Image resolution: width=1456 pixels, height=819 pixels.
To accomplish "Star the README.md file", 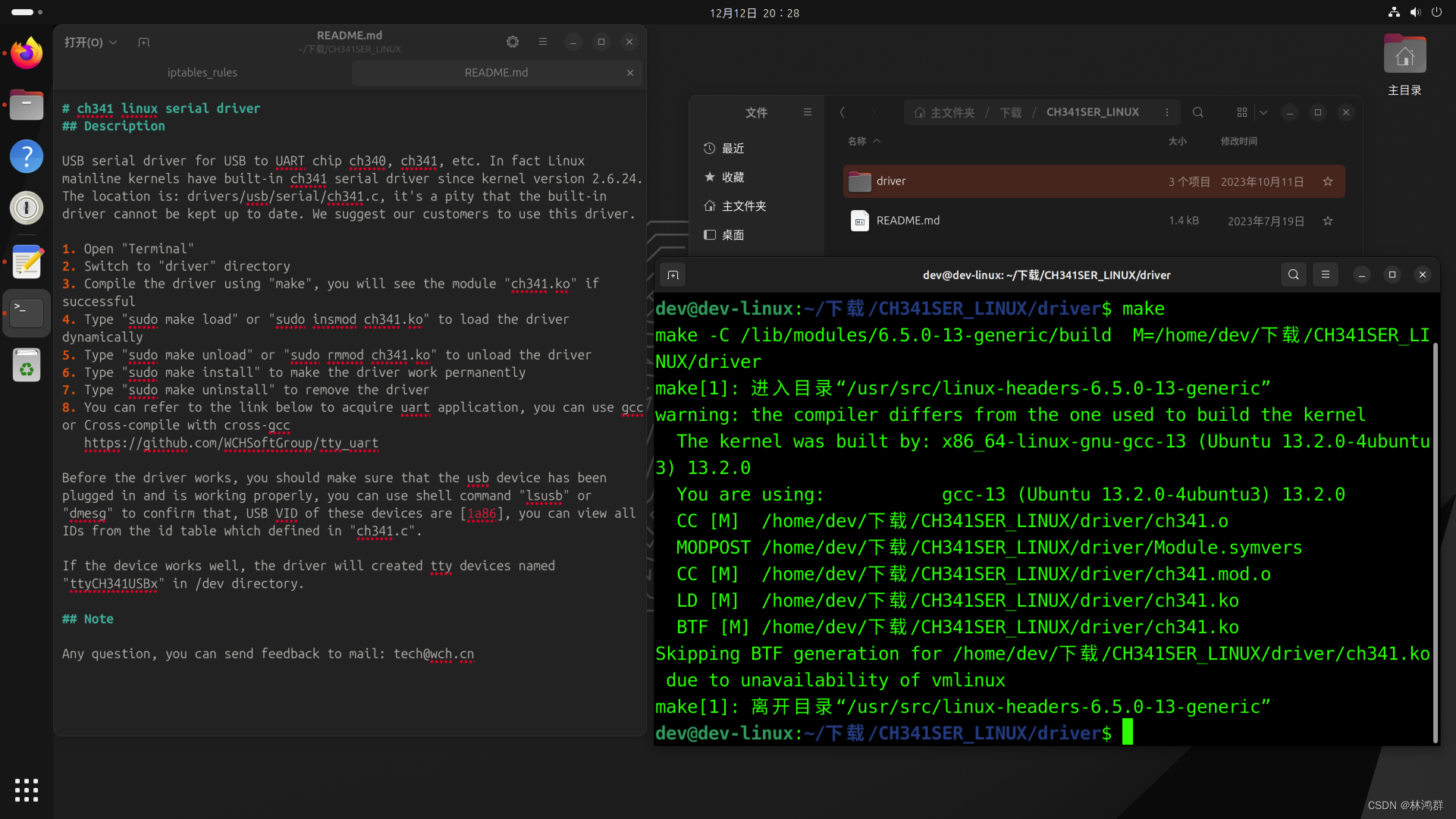I will tap(1328, 221).
